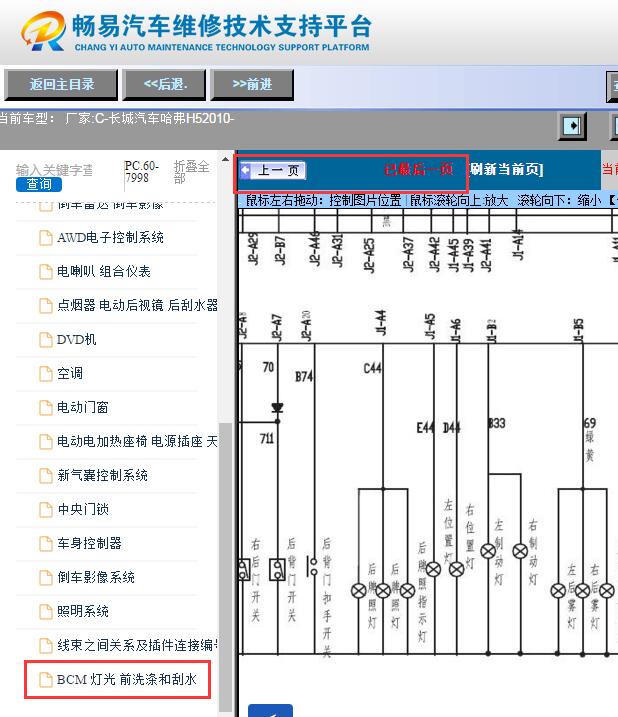The width and height of the screenshot is (618, 717).
Task: Open AWD电子控制系统 in the tree
Action: pos(110,238)
